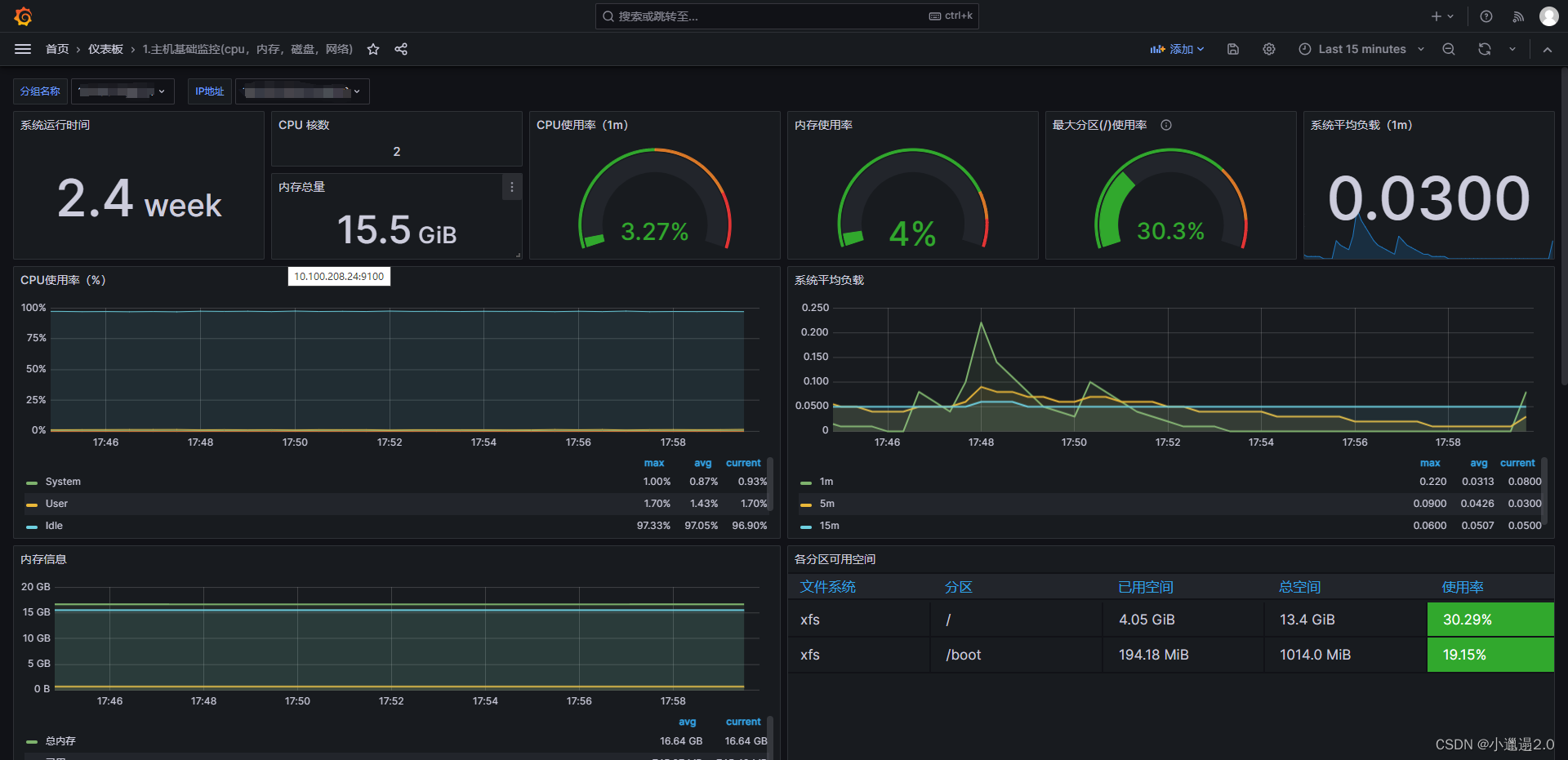Click the dashboard title breadcrumb
The height and width of the screenshot is (760, 1568).
point(247,49)
